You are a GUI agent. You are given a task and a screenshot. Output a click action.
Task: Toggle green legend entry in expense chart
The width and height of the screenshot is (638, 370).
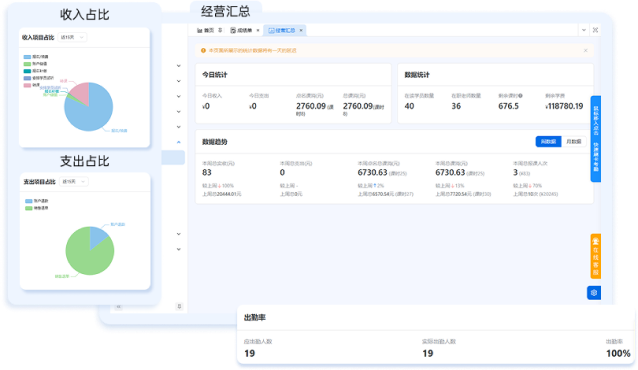(x=37, y=208)
